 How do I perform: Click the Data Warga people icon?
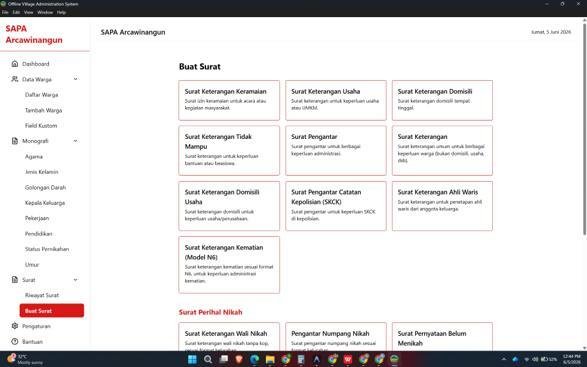[x=15, y=79]
